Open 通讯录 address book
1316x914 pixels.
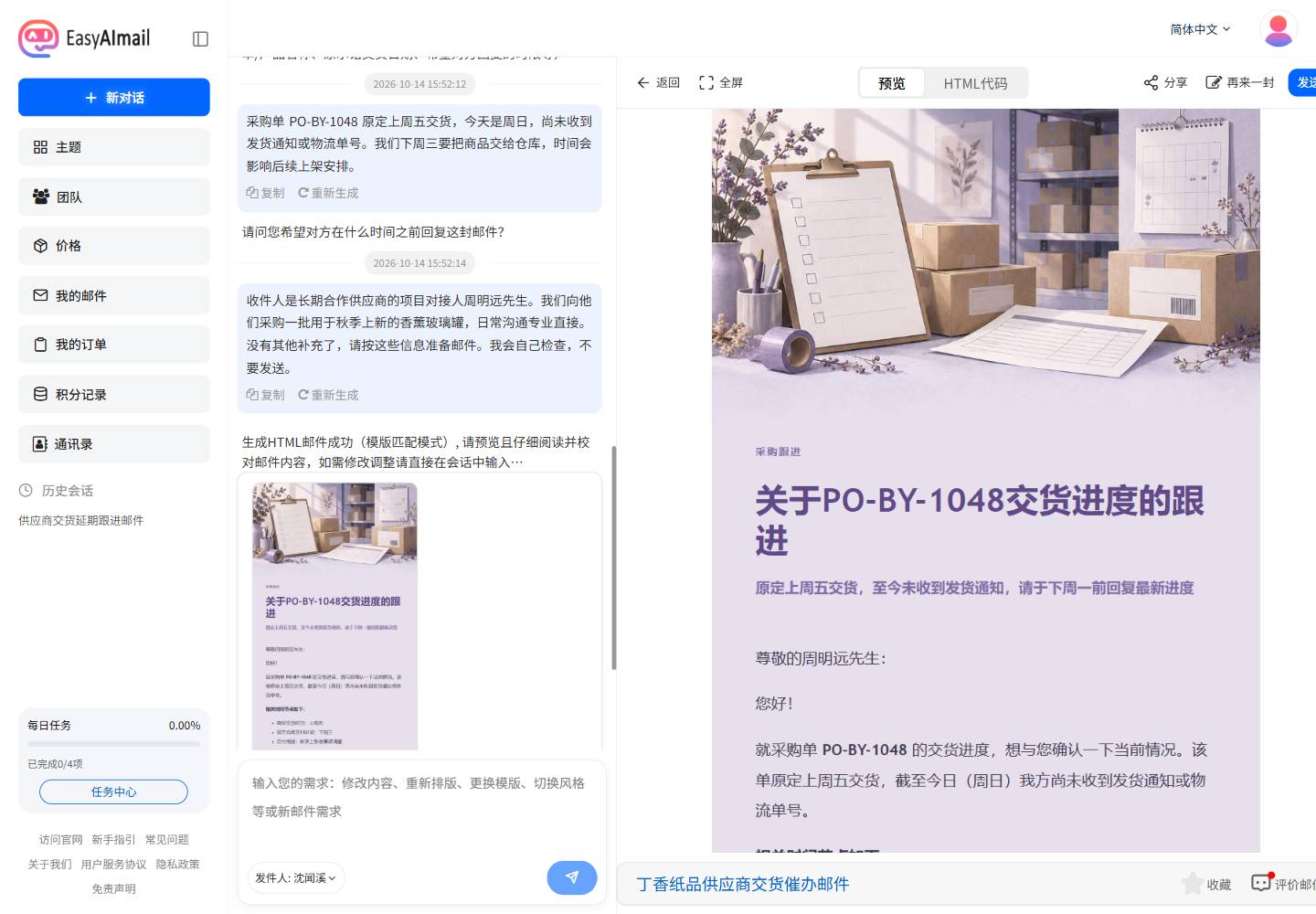click(114, 443)
